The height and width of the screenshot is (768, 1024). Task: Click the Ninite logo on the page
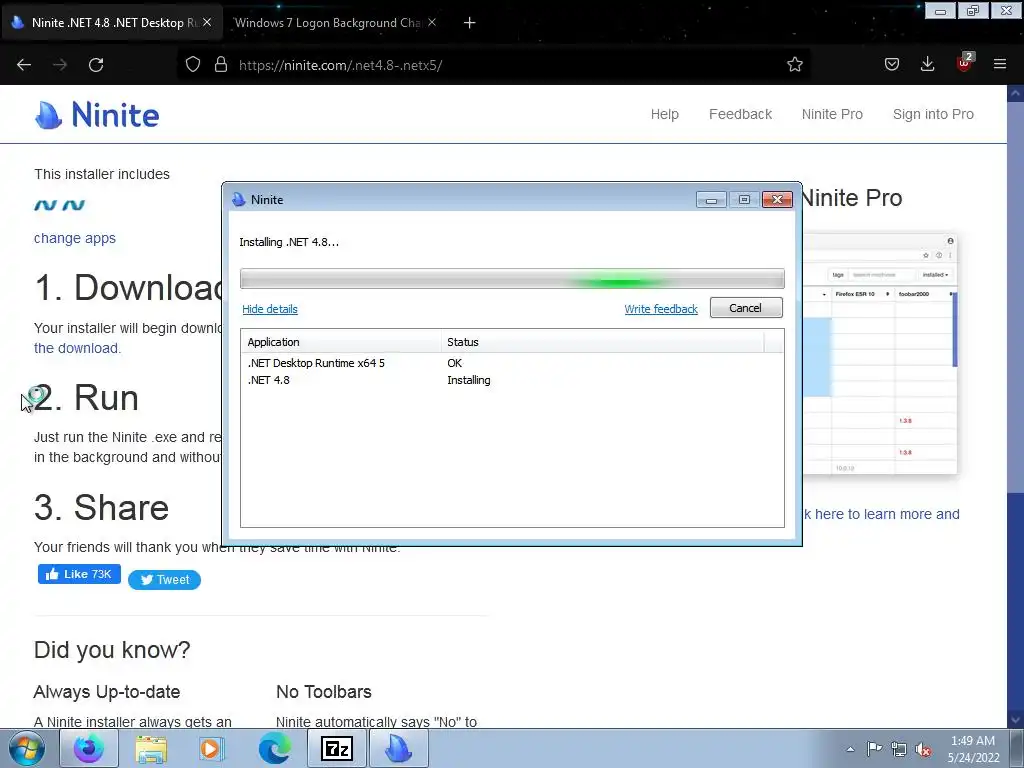pos(97,115)
